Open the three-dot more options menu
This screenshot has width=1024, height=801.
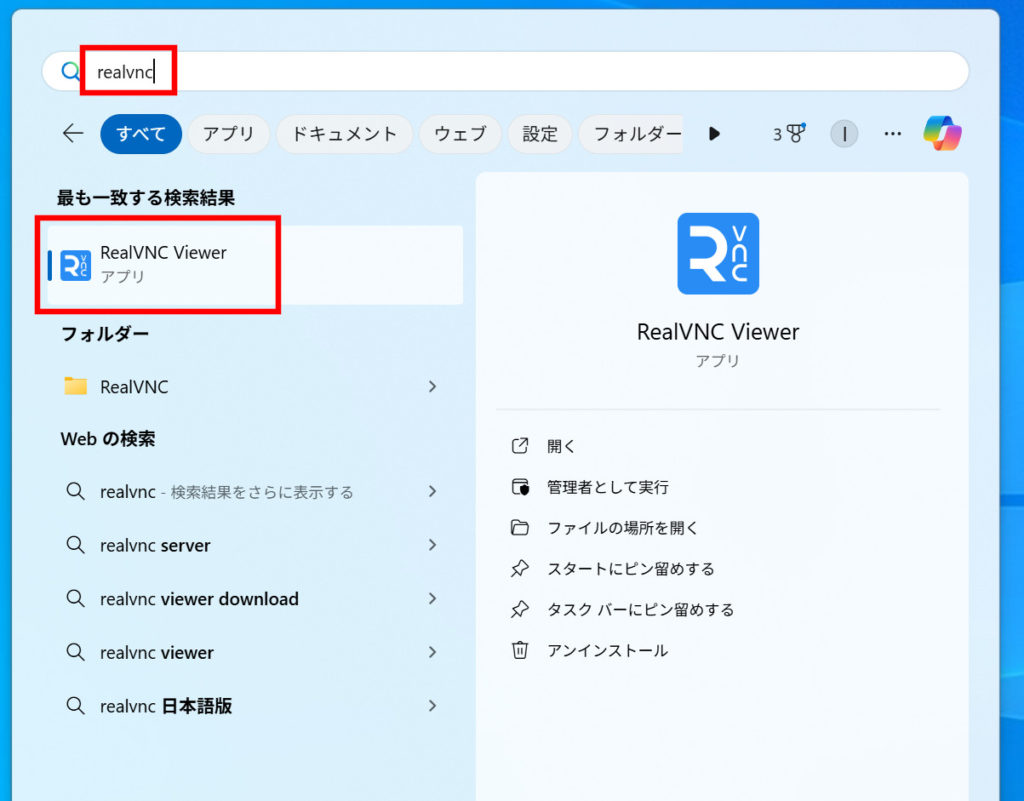(x=893, y=133)
